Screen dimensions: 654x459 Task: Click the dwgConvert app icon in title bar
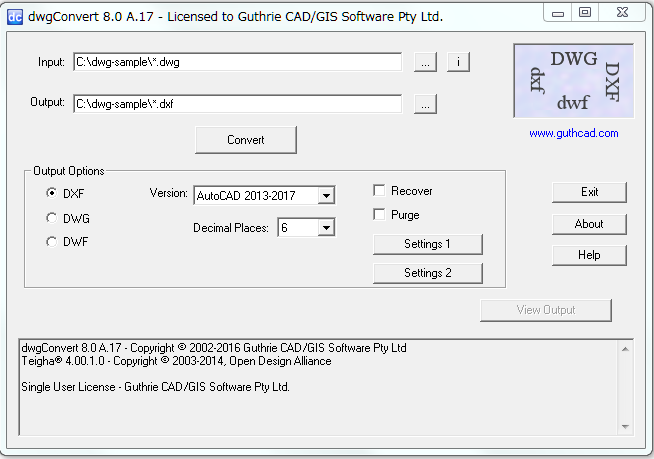point(15,17)
